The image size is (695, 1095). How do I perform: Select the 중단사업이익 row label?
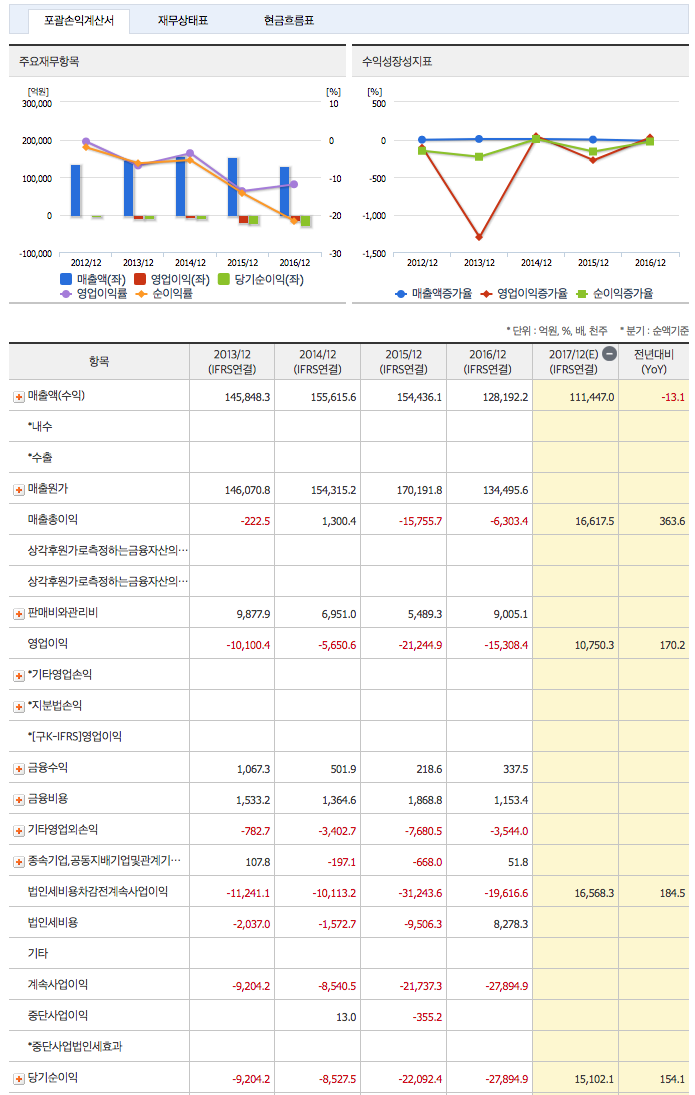pos(58,1015)
